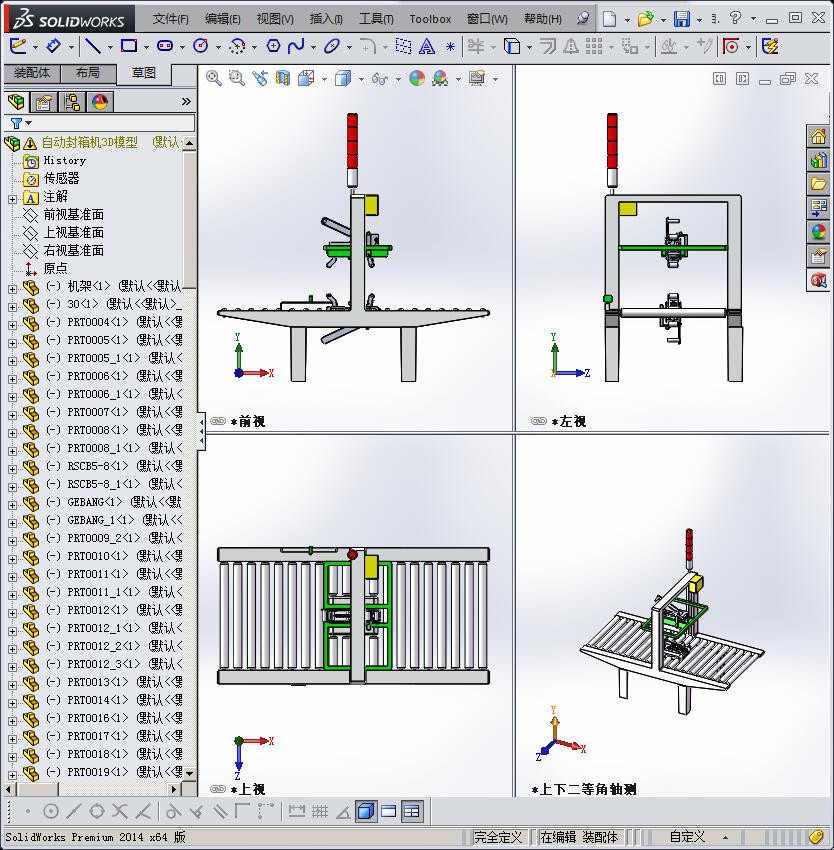
Task: Select 原点 in the feature tree
Action: tap(55, 268)
